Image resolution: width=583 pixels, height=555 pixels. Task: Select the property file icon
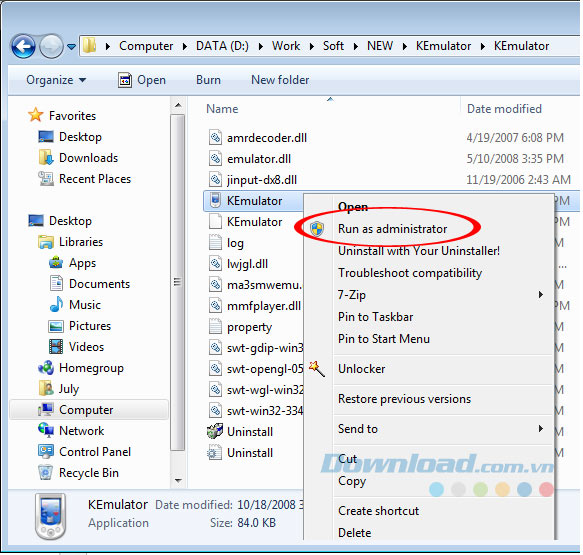(215, 327)
